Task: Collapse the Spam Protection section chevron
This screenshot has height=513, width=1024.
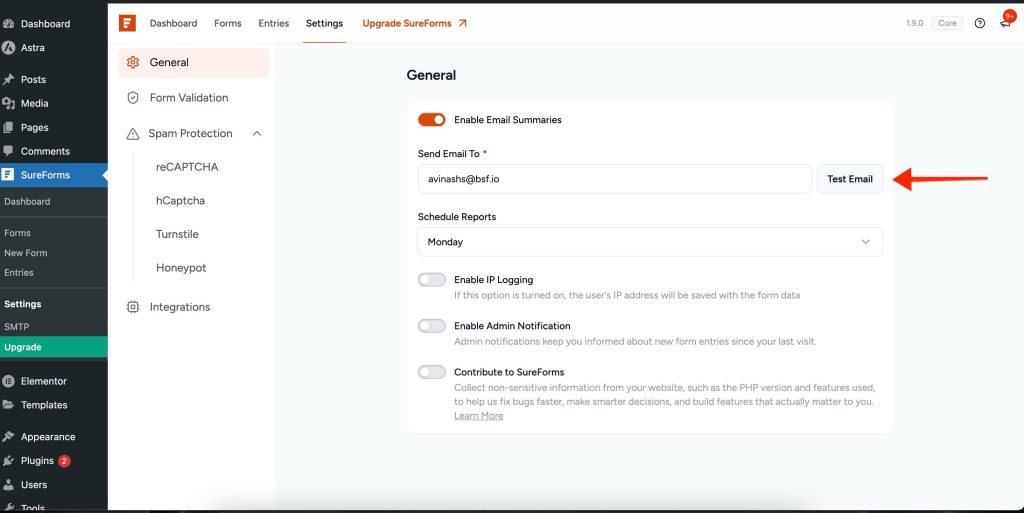Action: point(257,134)
